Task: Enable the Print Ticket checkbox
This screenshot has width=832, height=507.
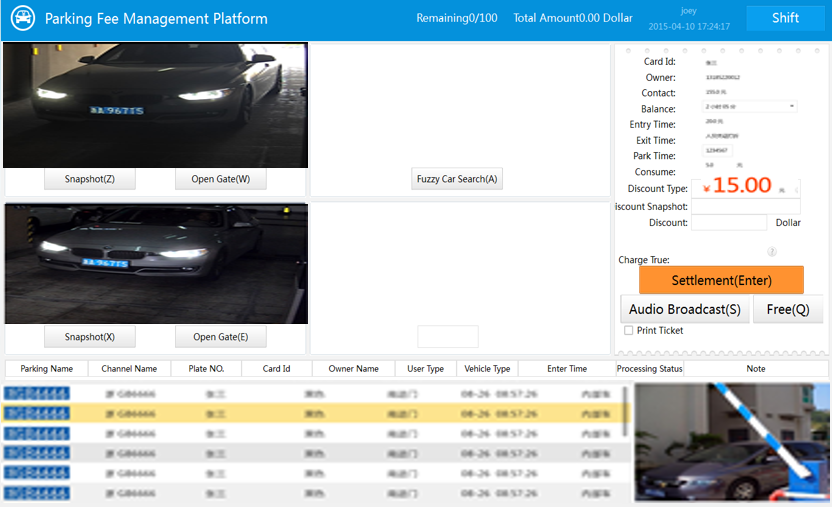Action: pyautogui.click(x=629, y=331)
